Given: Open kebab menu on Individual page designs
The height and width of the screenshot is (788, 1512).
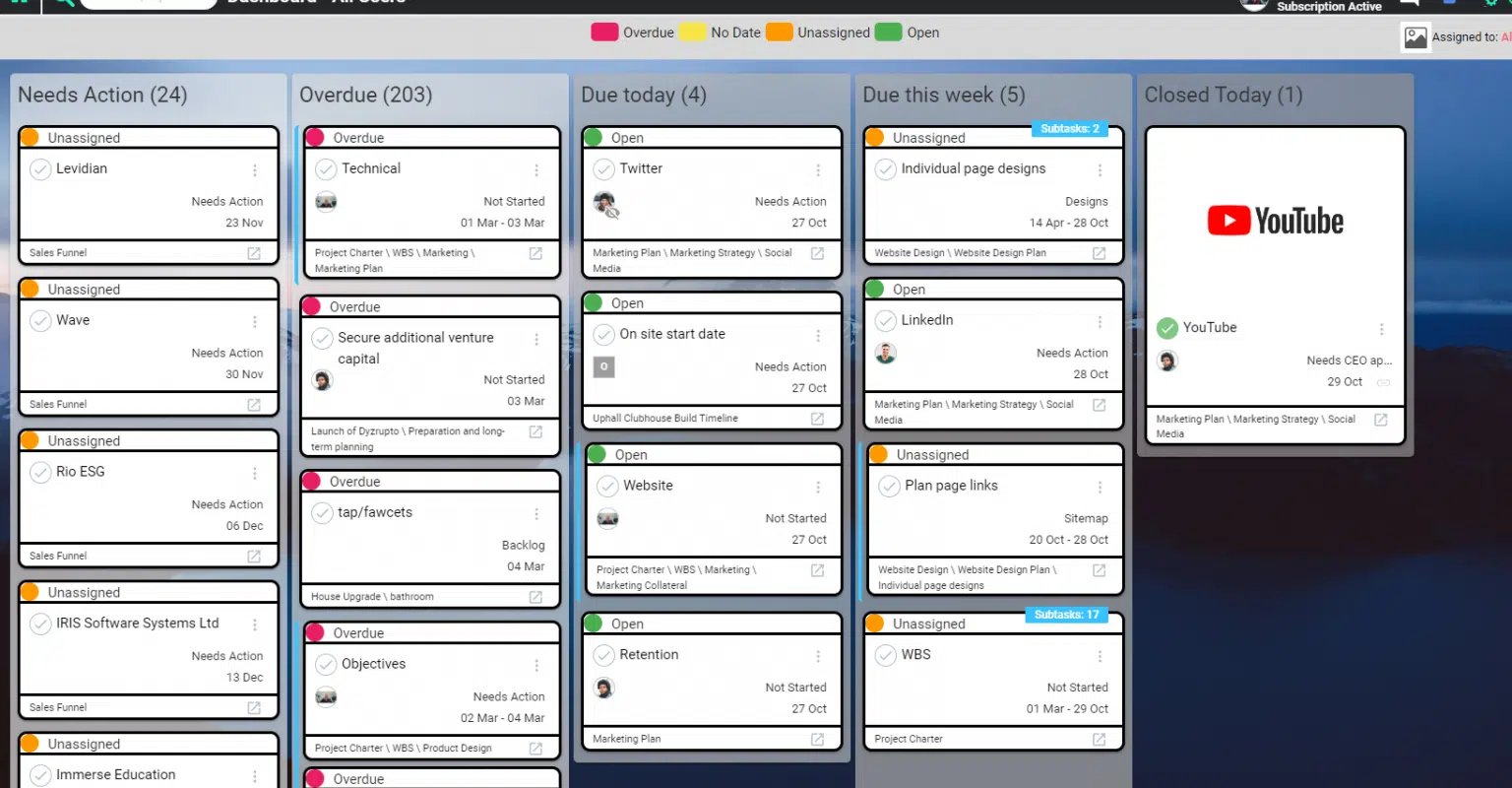Looking at the screenshot, I should [x=1100, y=169].
